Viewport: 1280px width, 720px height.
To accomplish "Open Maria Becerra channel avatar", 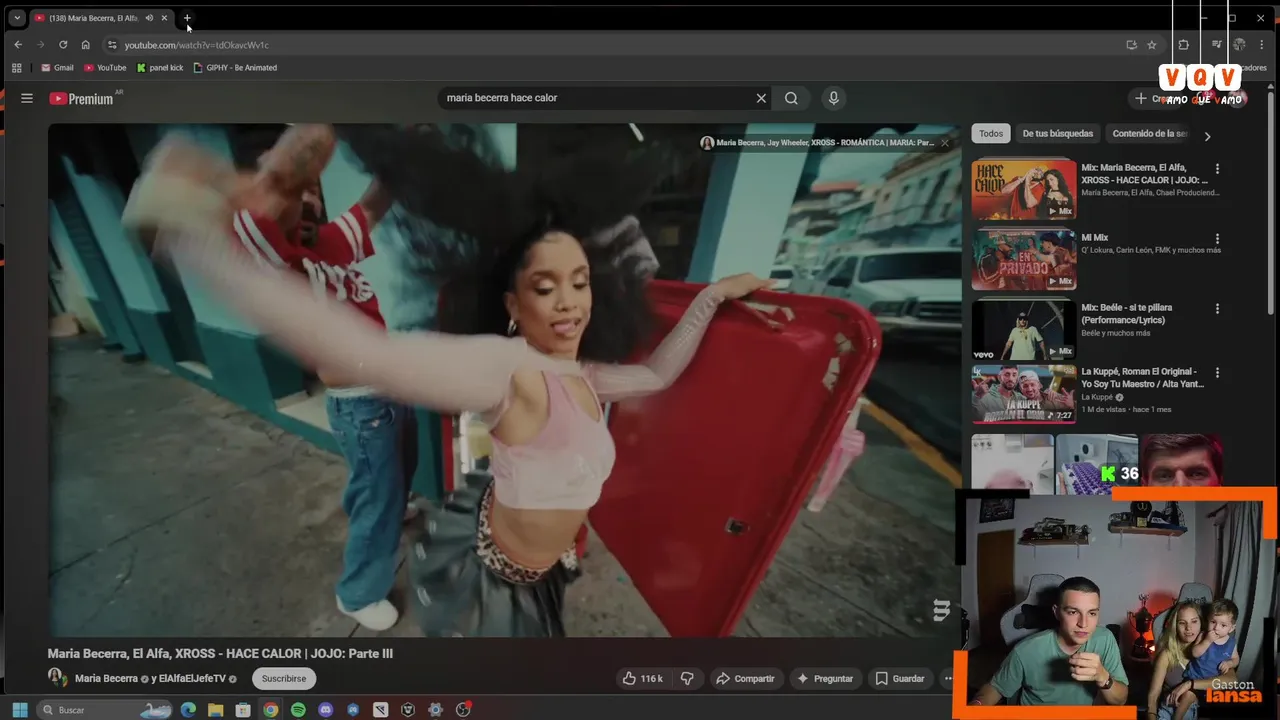I will 57,678.
